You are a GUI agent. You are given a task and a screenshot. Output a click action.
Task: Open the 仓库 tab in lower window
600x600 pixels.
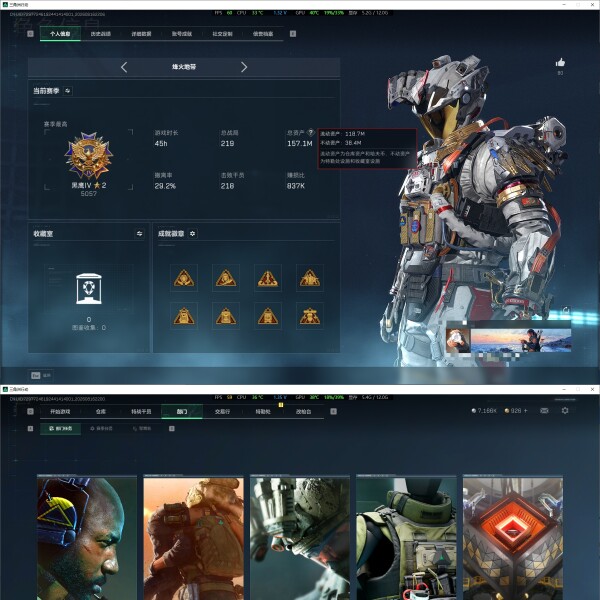pyautogui.click(x=101, y=411)
